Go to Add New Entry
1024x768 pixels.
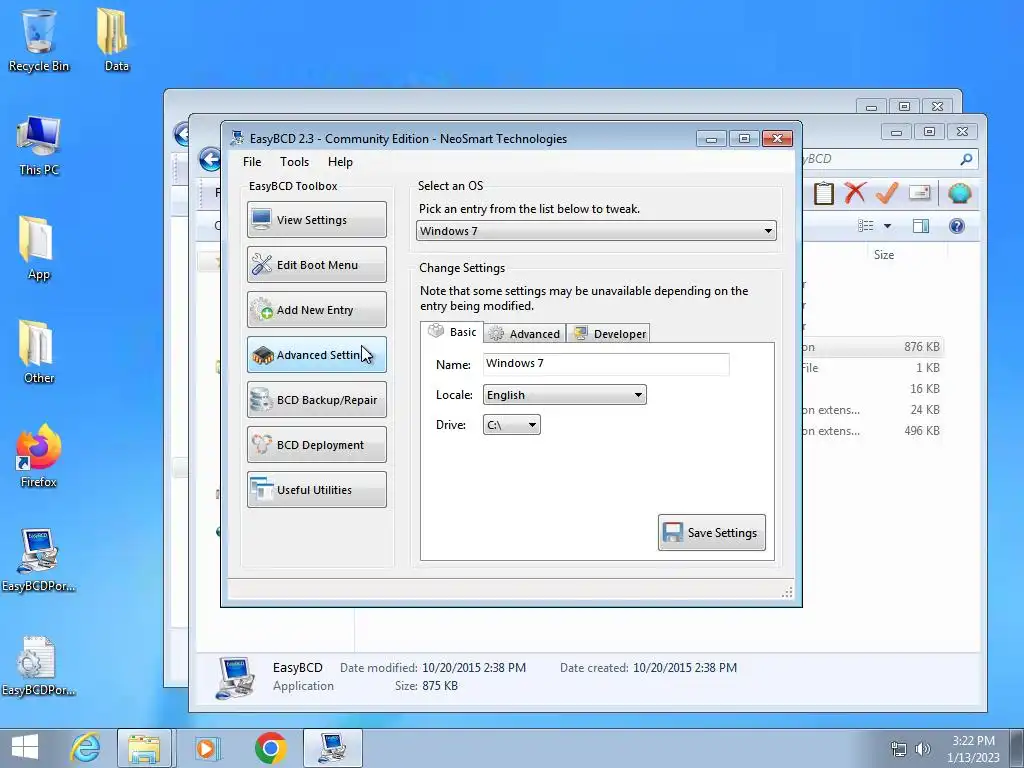pyautogui.click(x=317, y=310)
